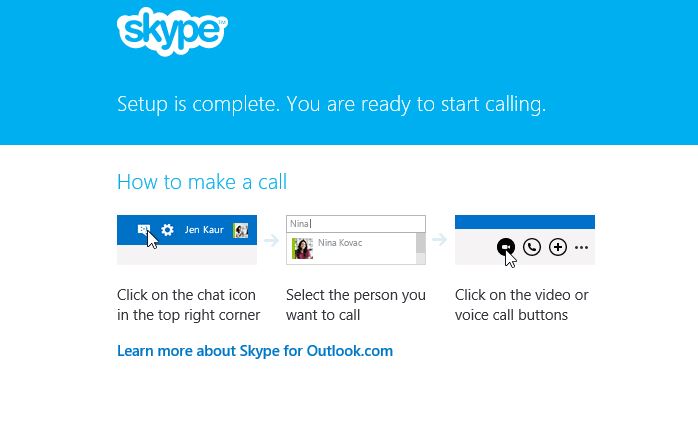Click the plus add icon
The width and height of the screenshot is (698, 424).
tap(557, 247)
